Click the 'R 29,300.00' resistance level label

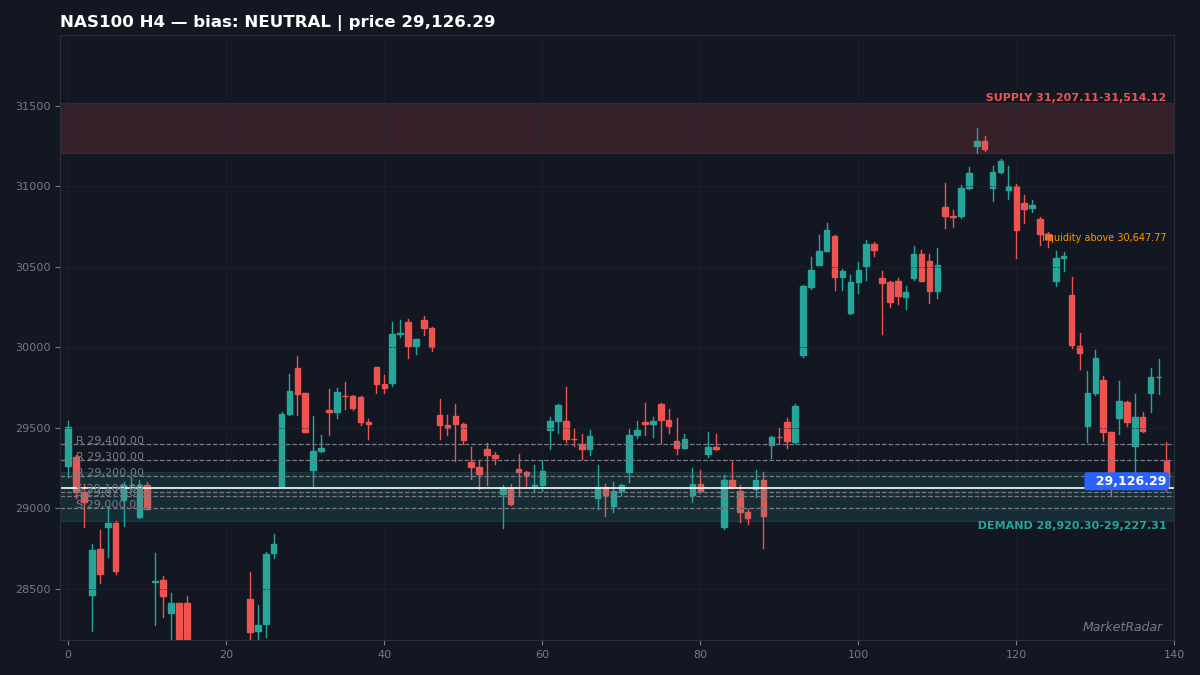(110, 457)
